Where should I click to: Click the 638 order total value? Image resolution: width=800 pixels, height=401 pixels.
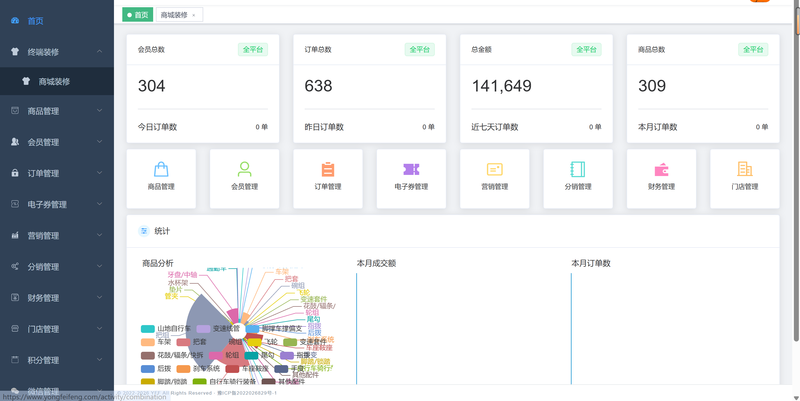pos(318,86)
